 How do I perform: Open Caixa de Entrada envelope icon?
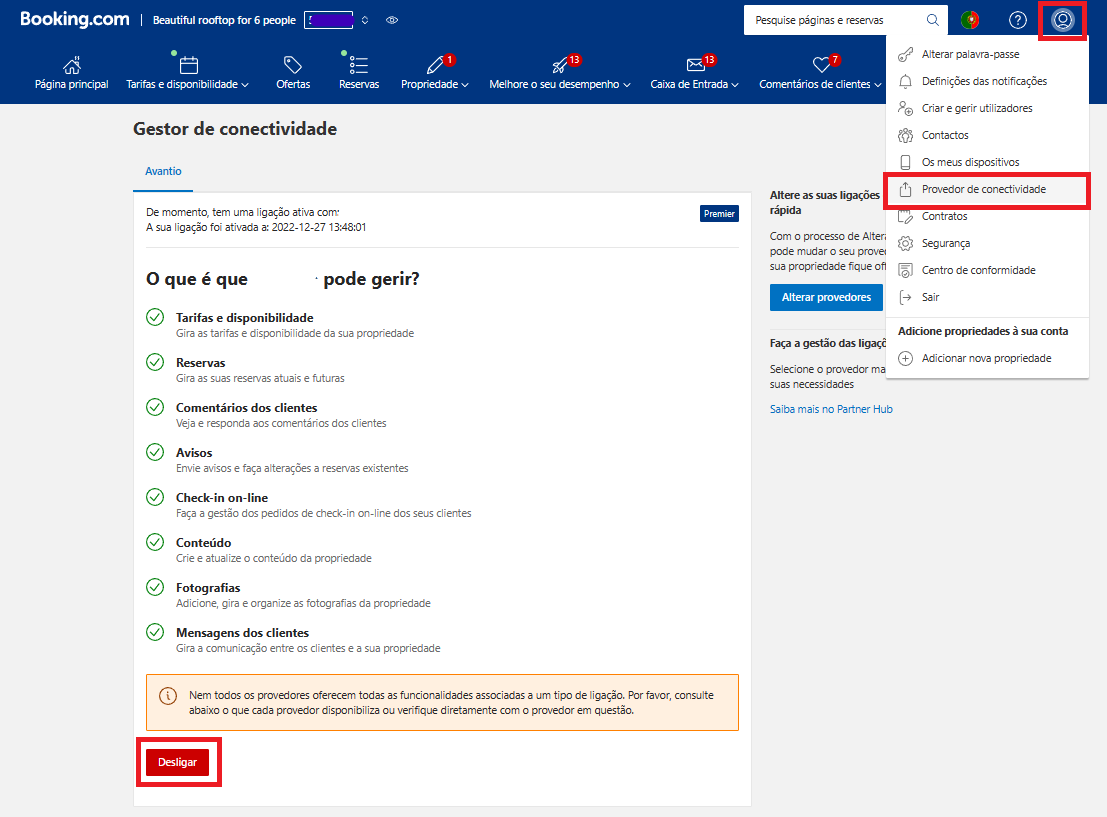(x=695, y=65)
